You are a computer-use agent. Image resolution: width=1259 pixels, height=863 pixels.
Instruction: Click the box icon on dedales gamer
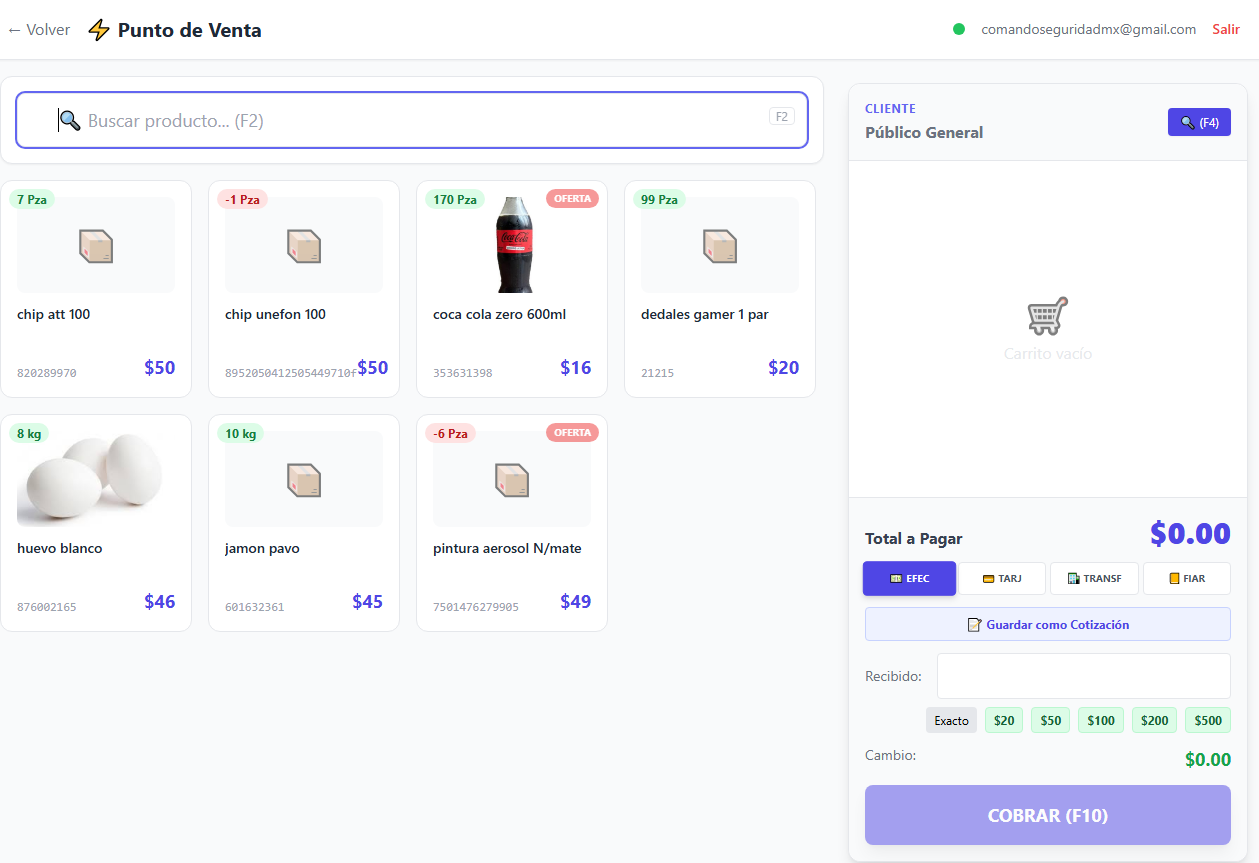tap(720, 246)
